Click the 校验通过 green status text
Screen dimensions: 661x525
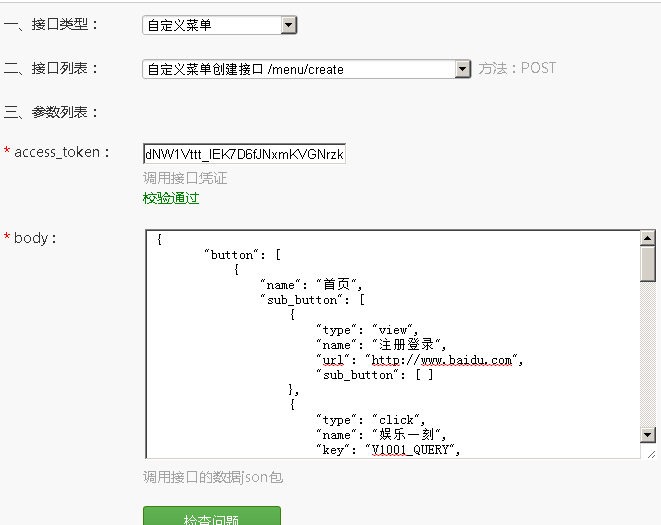[x=171, y=198]
